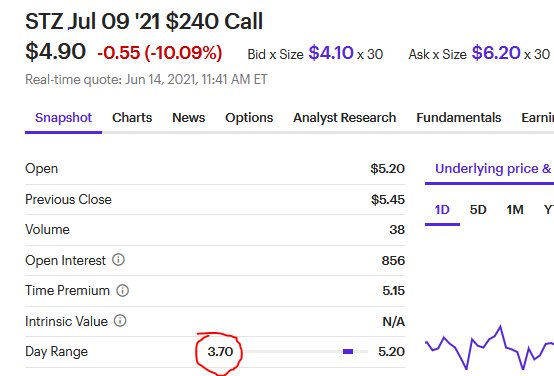This screenshot has width=554, height=376.
Task: Open the Fundamentals tab
Action: click(x=459, y=118)
